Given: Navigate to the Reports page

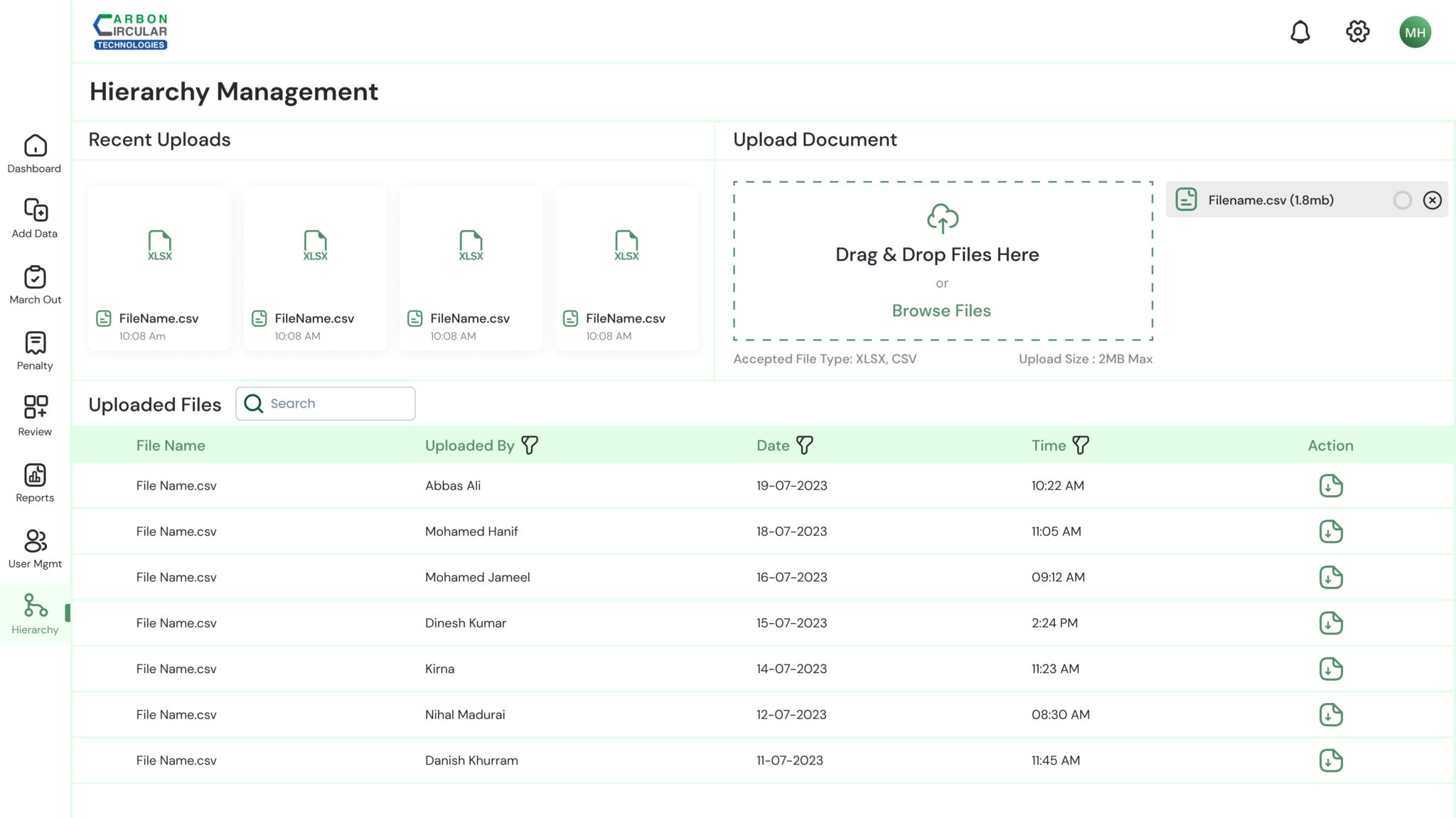Looking at the screenshot, I should coord(35,483).
